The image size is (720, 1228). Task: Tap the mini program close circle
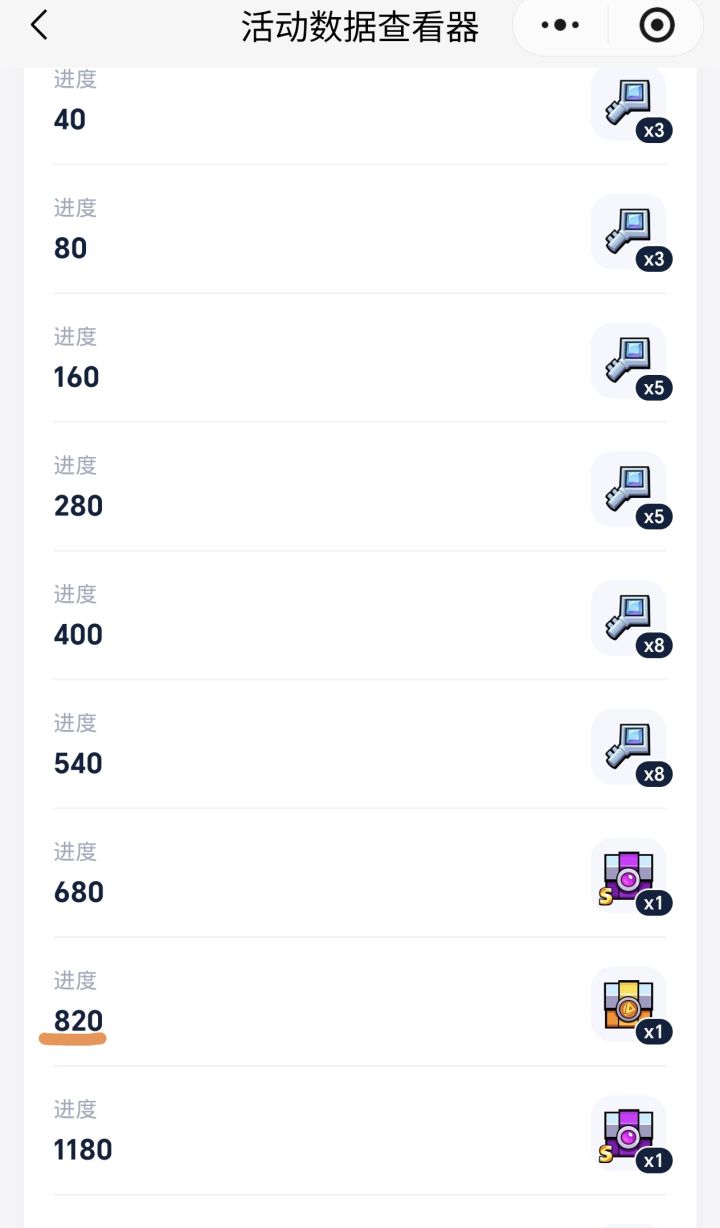pos(656,26)
